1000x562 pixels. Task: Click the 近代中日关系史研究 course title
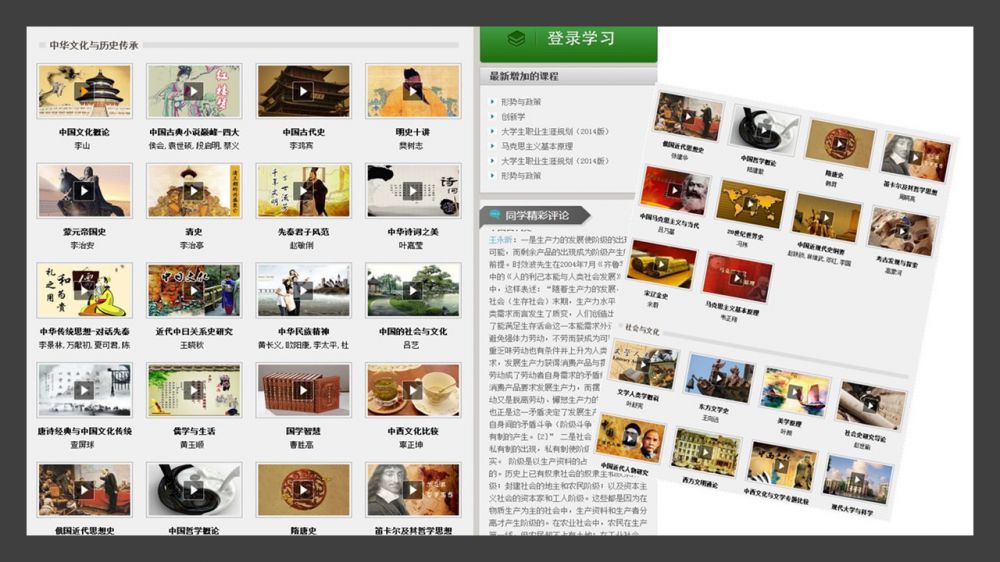[193, 332]
